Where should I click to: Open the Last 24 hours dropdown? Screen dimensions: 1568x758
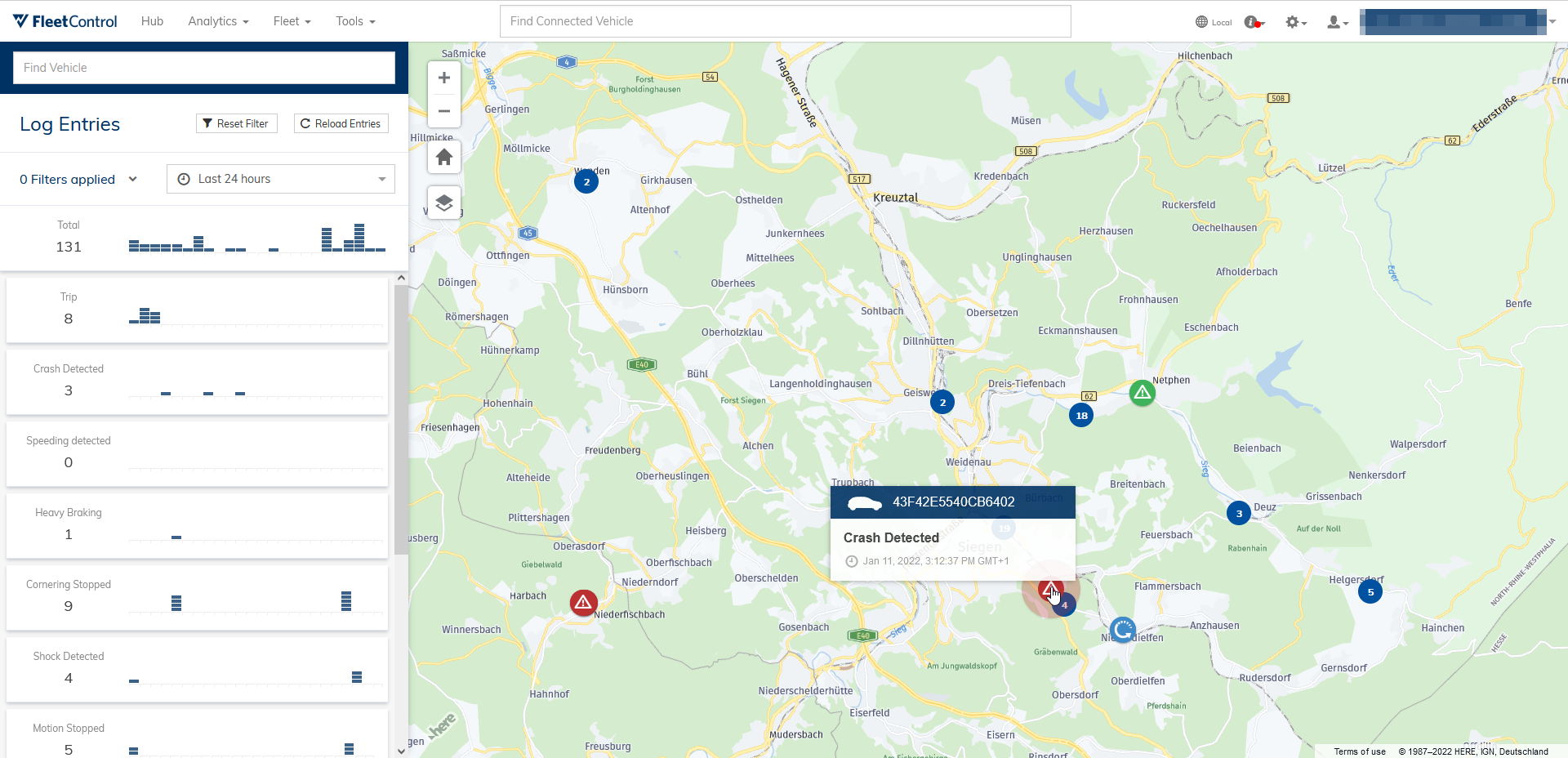pyautogui.click(x=281, y=179)
